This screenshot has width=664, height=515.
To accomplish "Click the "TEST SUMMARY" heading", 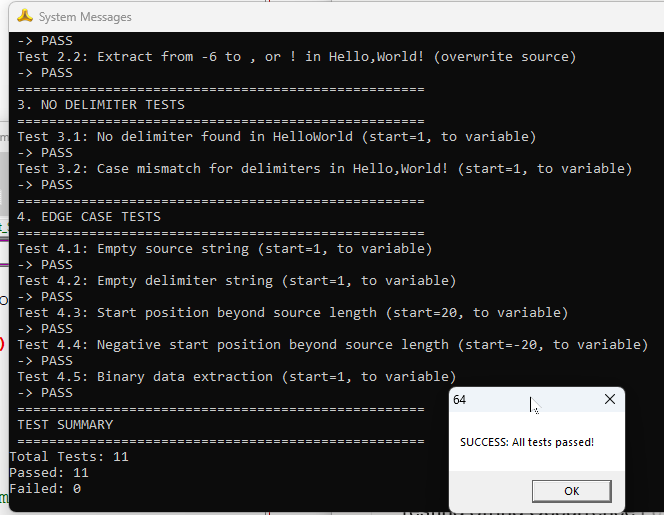I will (65, 425).
